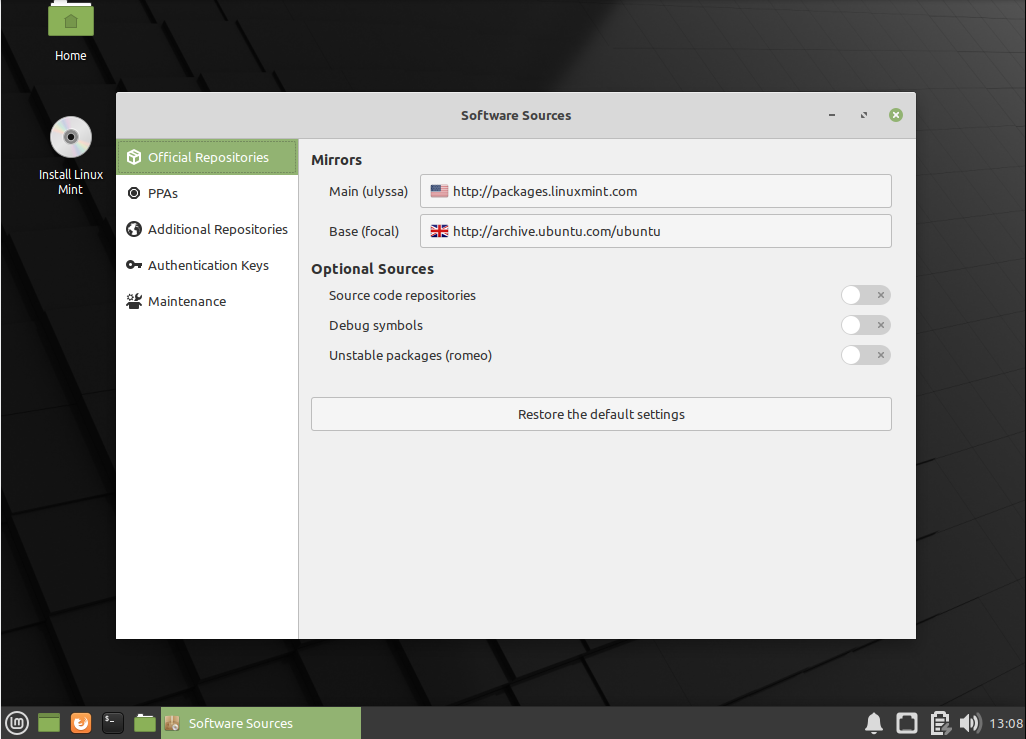
Task: Click the Main (ulyssa) label
Action: pos(368,191)
